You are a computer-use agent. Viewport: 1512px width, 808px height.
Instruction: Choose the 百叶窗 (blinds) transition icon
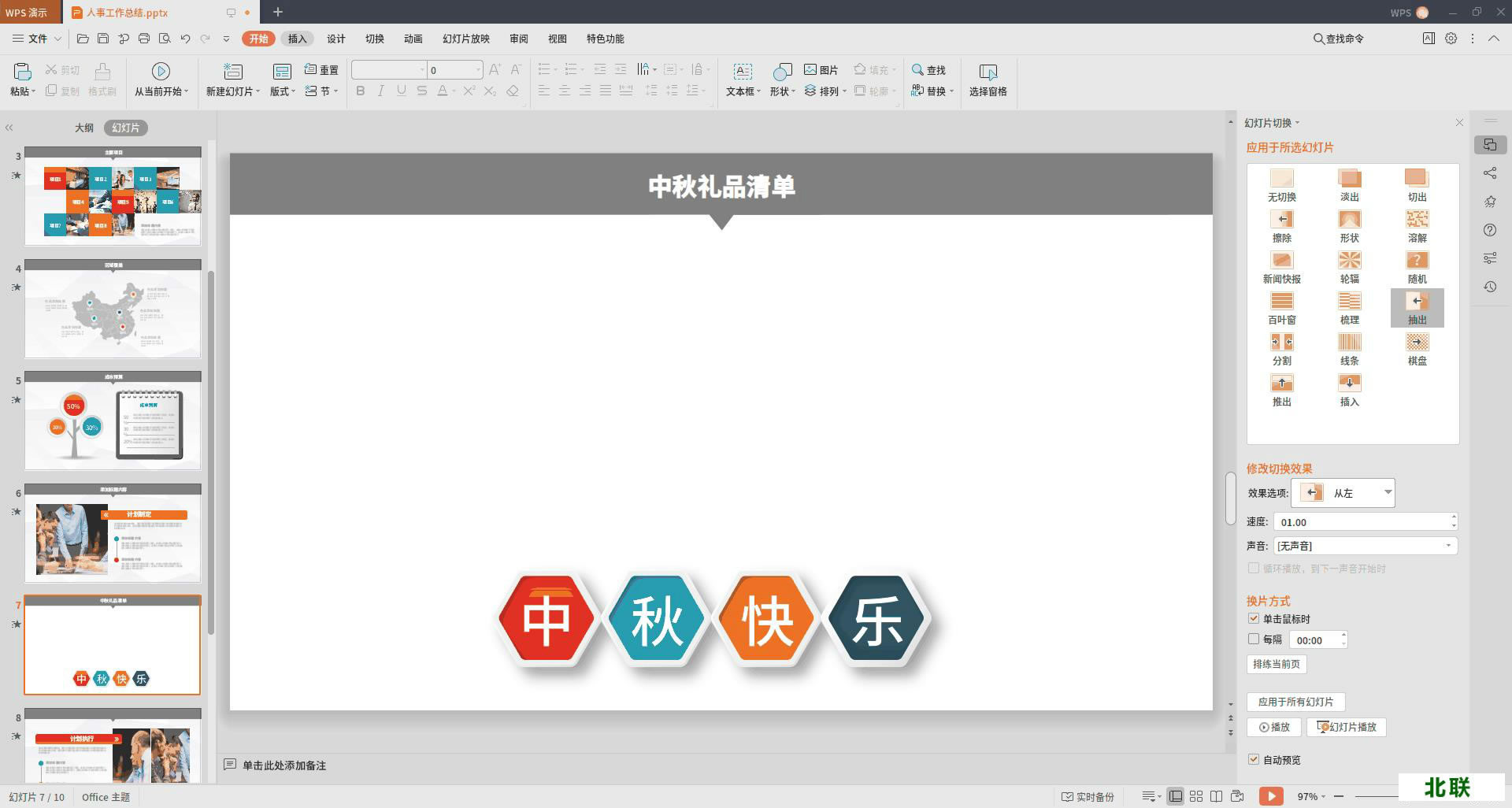coord(1281,302)
